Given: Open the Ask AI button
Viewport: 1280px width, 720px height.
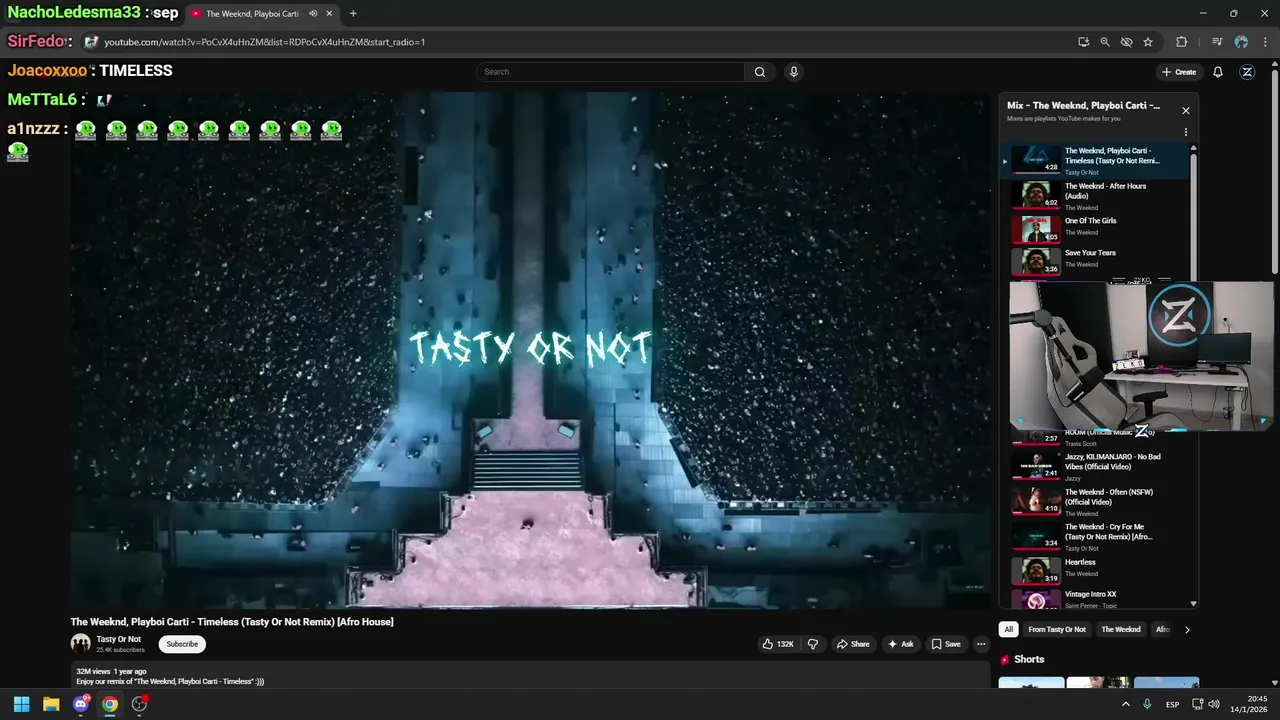Looking at the screenshot, I should [x=900, y=644].
